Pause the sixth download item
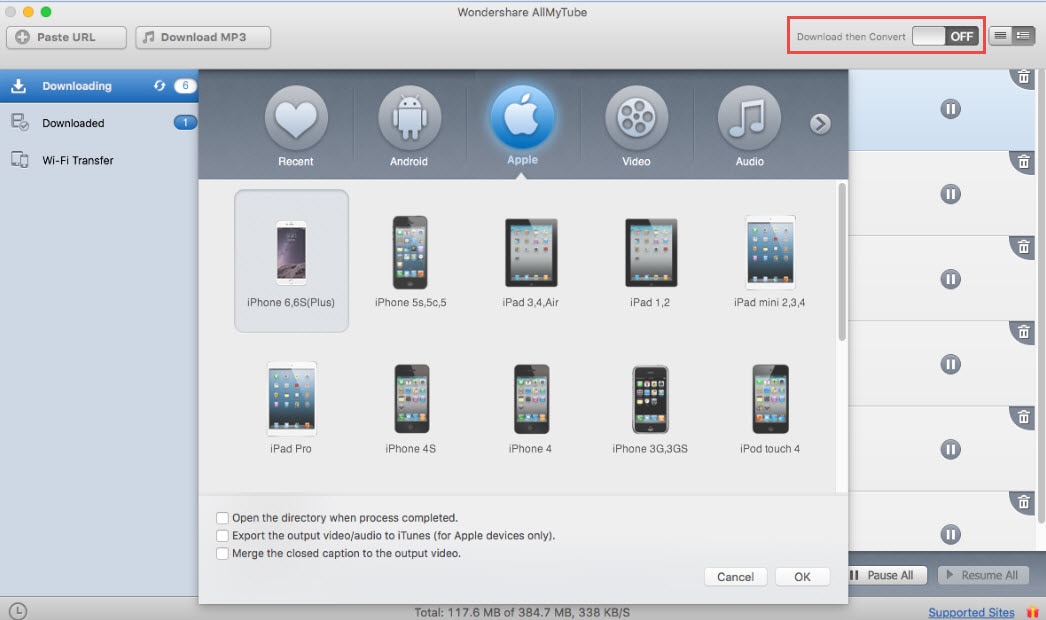1046x620 pixels. [951, 535]
